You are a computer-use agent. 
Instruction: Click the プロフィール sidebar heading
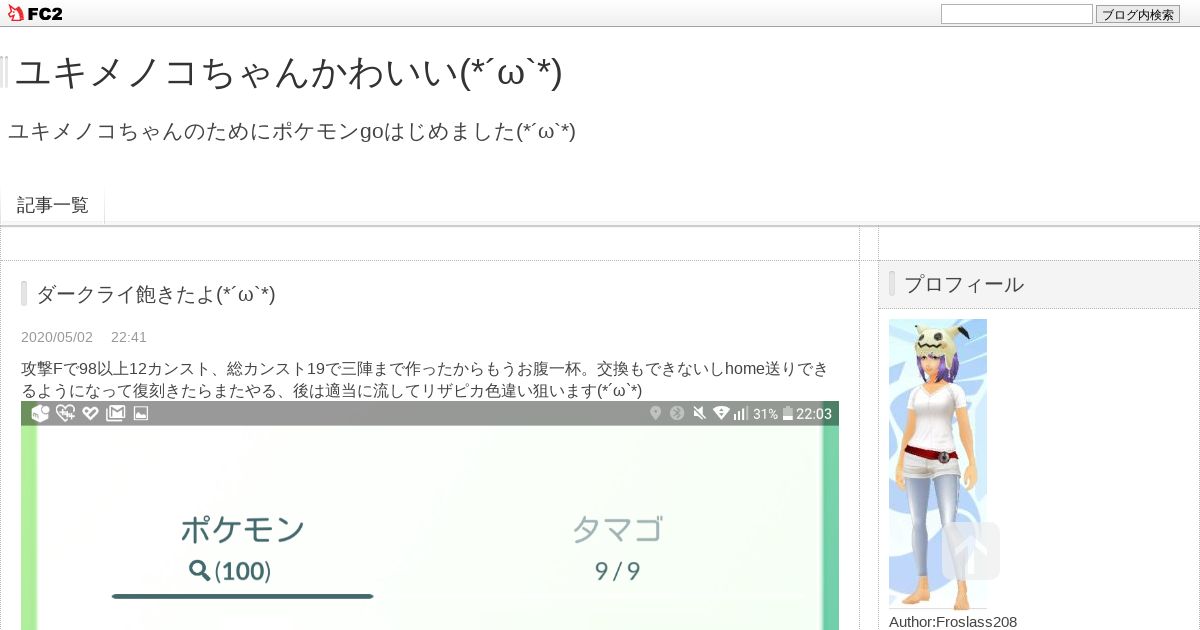pos(964,284)
